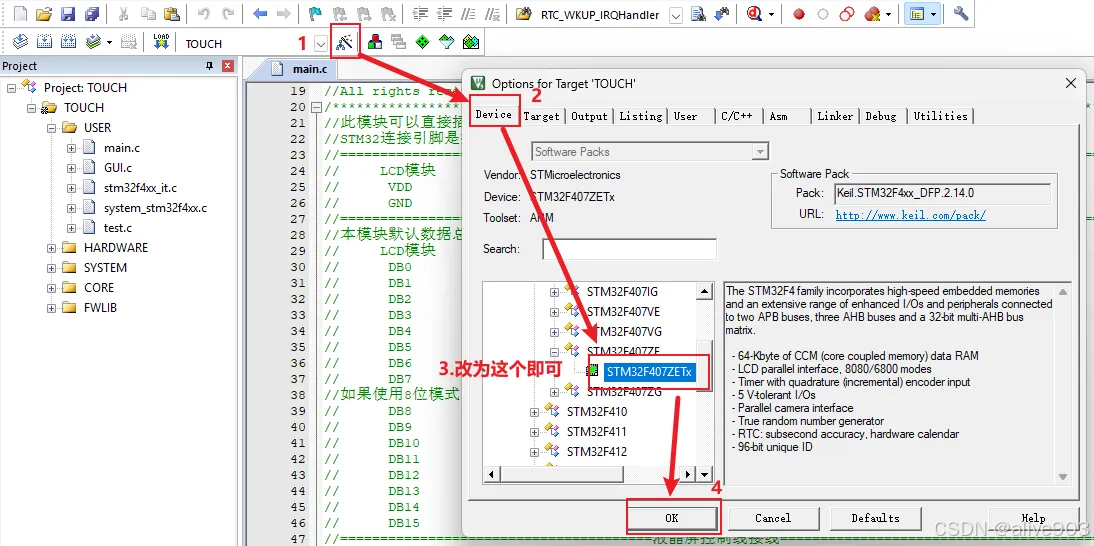Expand the FWLIB folder in project tree

(x=52, y=308)
